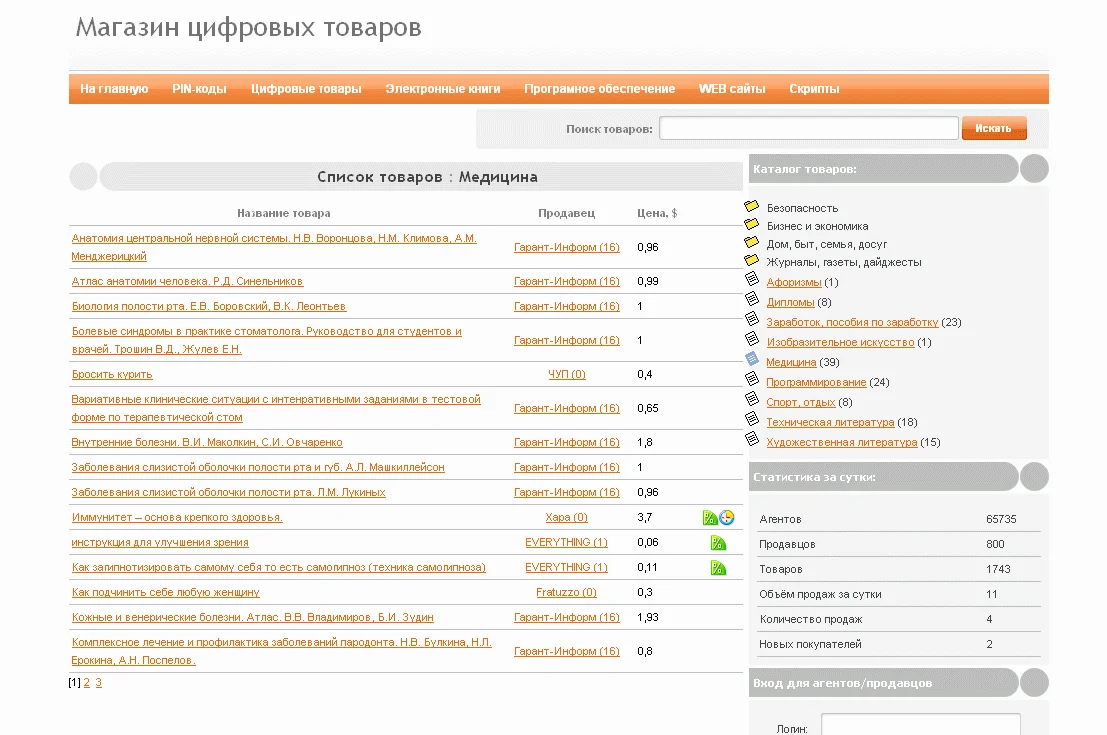Viewport: 1107px width, 735px height.
Task: Focus the Поиск товаров search field
Action: [x=808, y=128]
